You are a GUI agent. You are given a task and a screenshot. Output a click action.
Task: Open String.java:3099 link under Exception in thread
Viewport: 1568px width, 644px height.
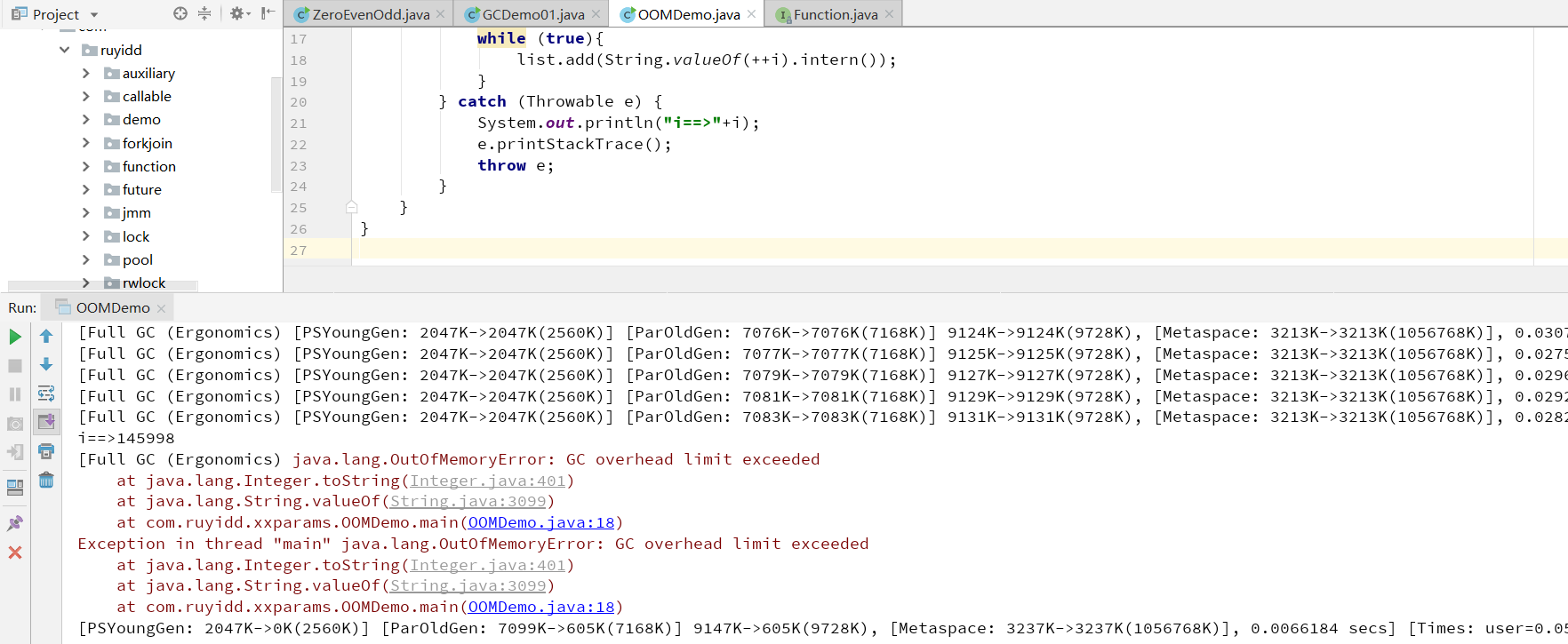[x=468, y=585]
